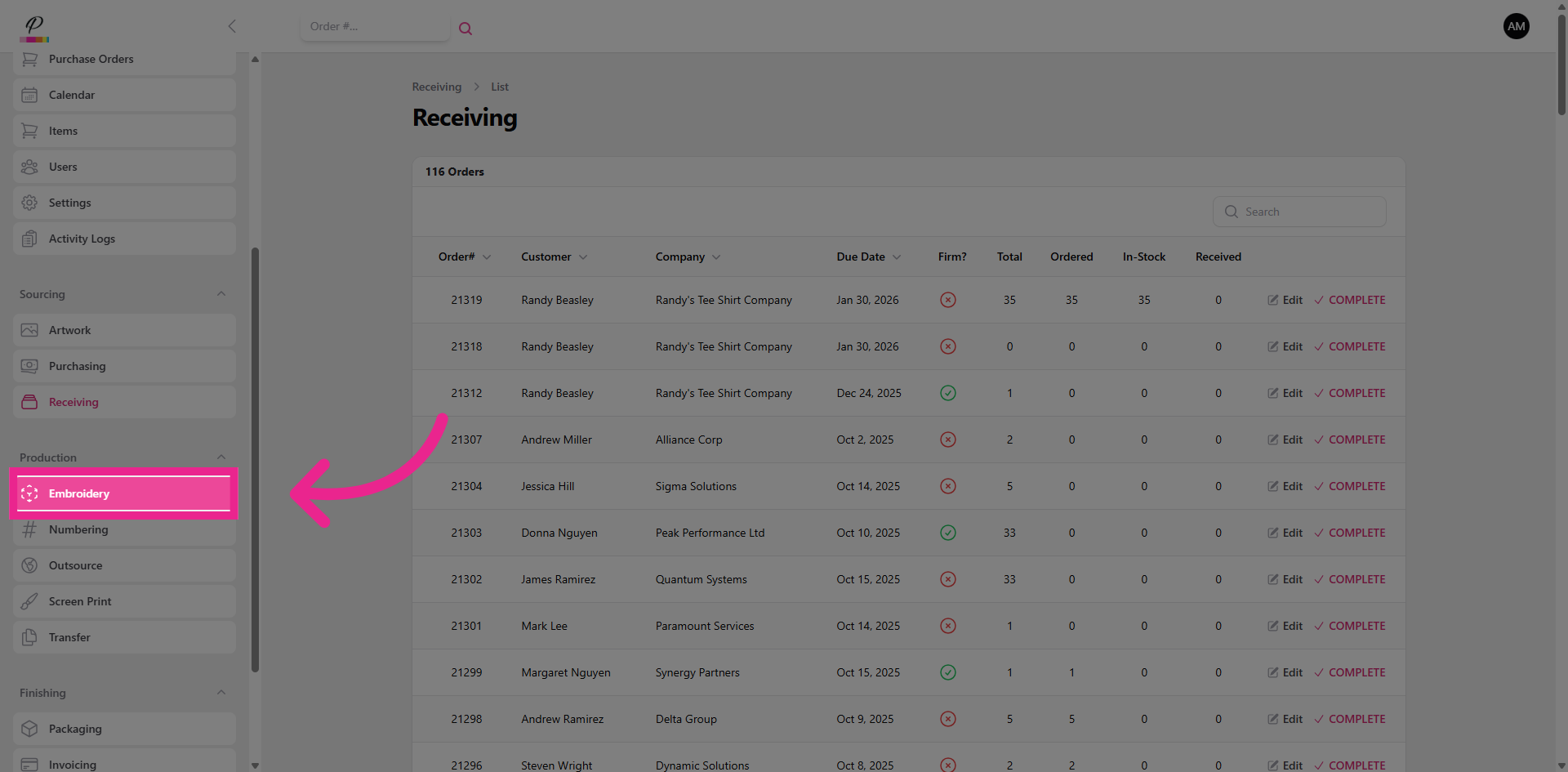Click the Embroidery icon in the sidebar

pyautogui.click(x=29, y=493)
